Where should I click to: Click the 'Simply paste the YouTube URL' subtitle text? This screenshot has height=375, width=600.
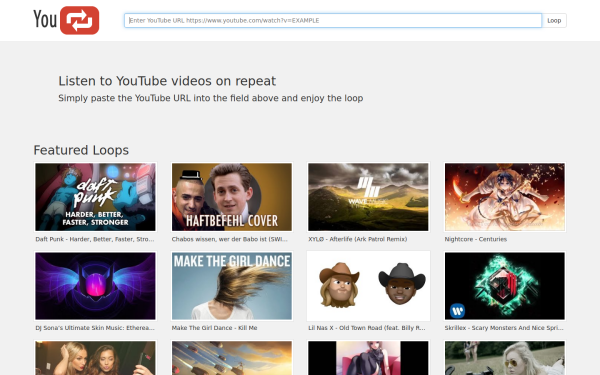210,98
